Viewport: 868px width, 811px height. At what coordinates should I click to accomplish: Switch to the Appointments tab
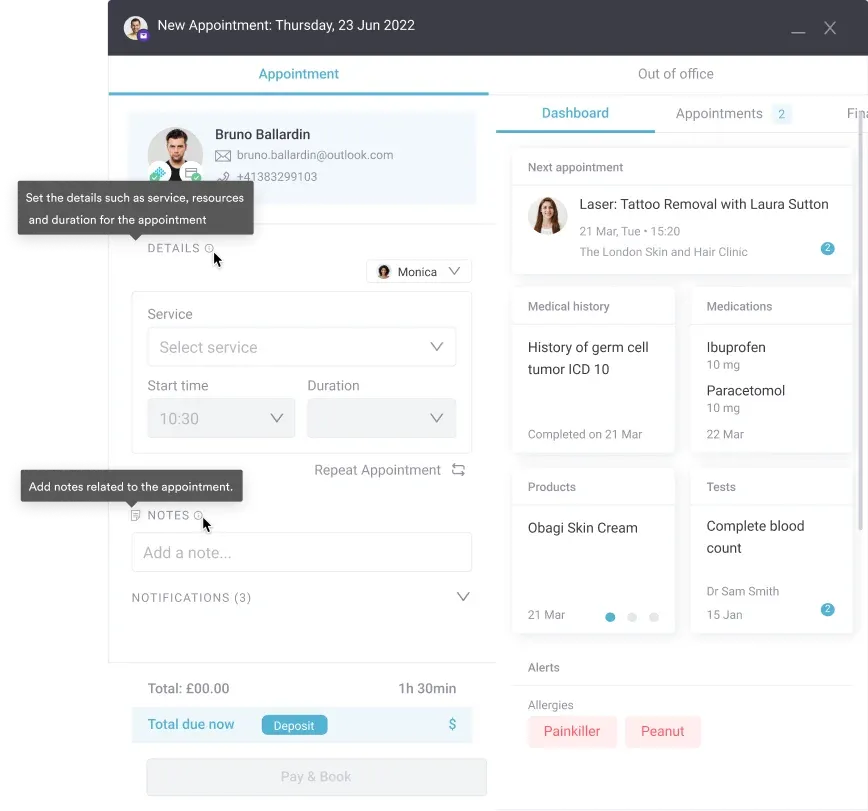pyautogui.click(x=718, y=113)
